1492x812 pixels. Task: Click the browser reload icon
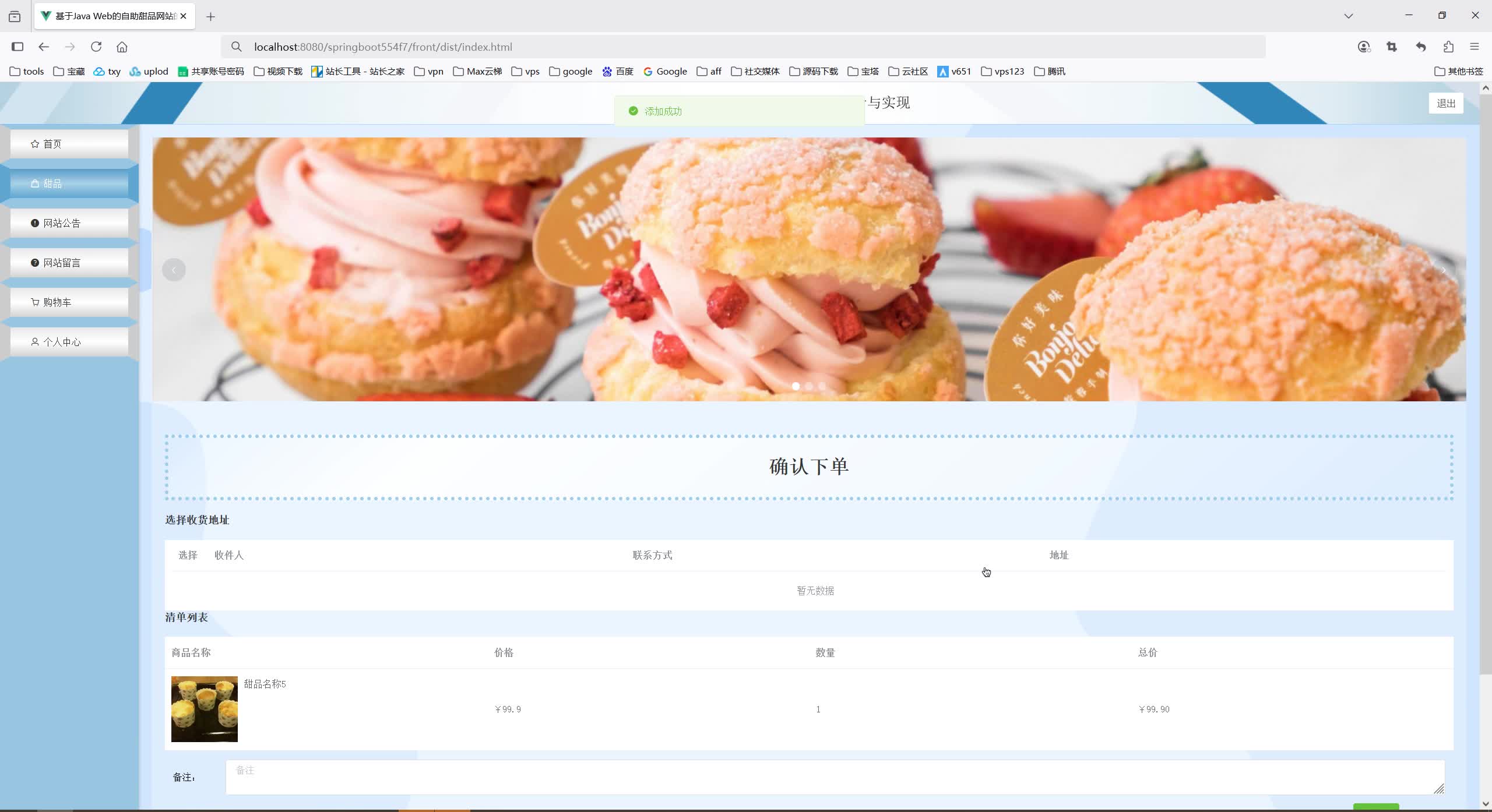(97, 47)
